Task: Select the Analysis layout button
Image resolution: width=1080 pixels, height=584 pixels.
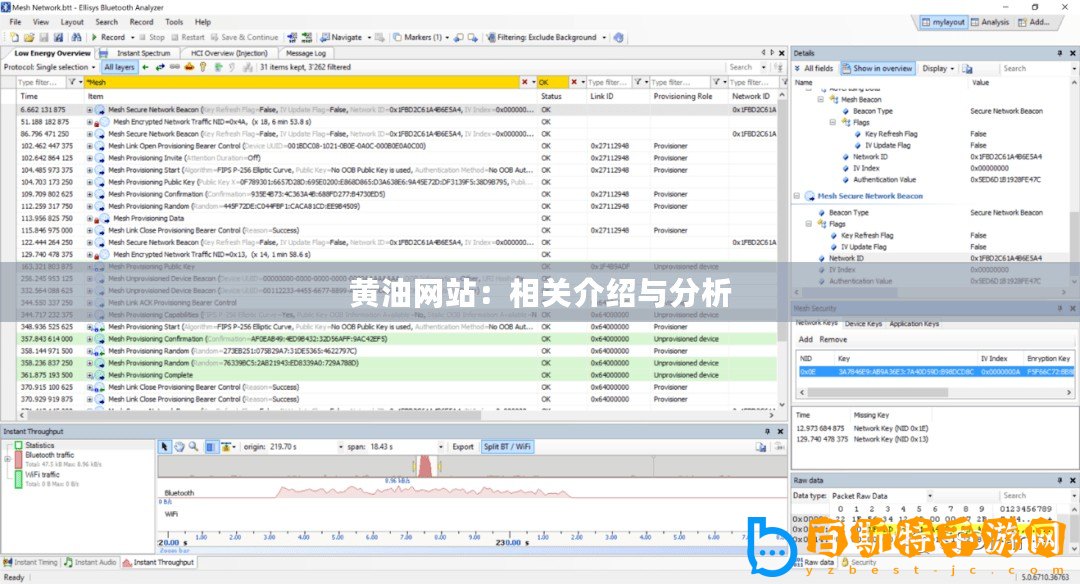Action: pyautogui.click(x=990, y=22)
